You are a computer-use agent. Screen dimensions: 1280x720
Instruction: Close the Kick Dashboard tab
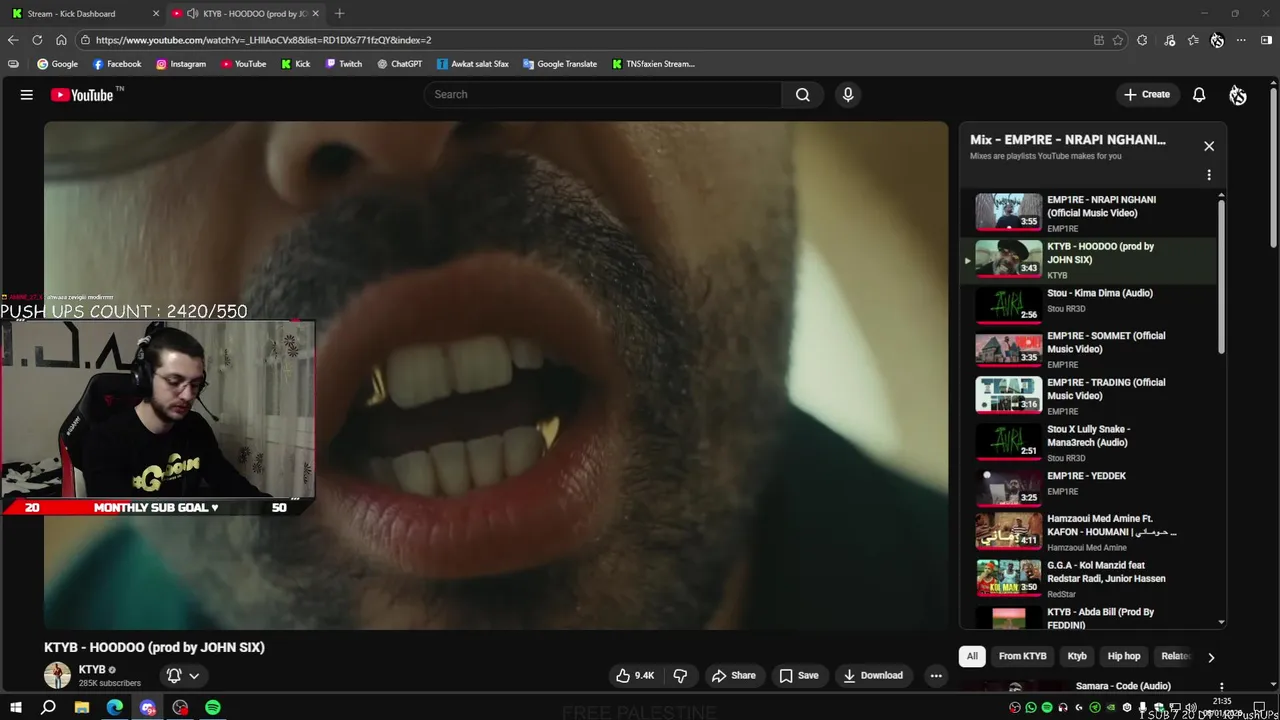pos(156,14)
